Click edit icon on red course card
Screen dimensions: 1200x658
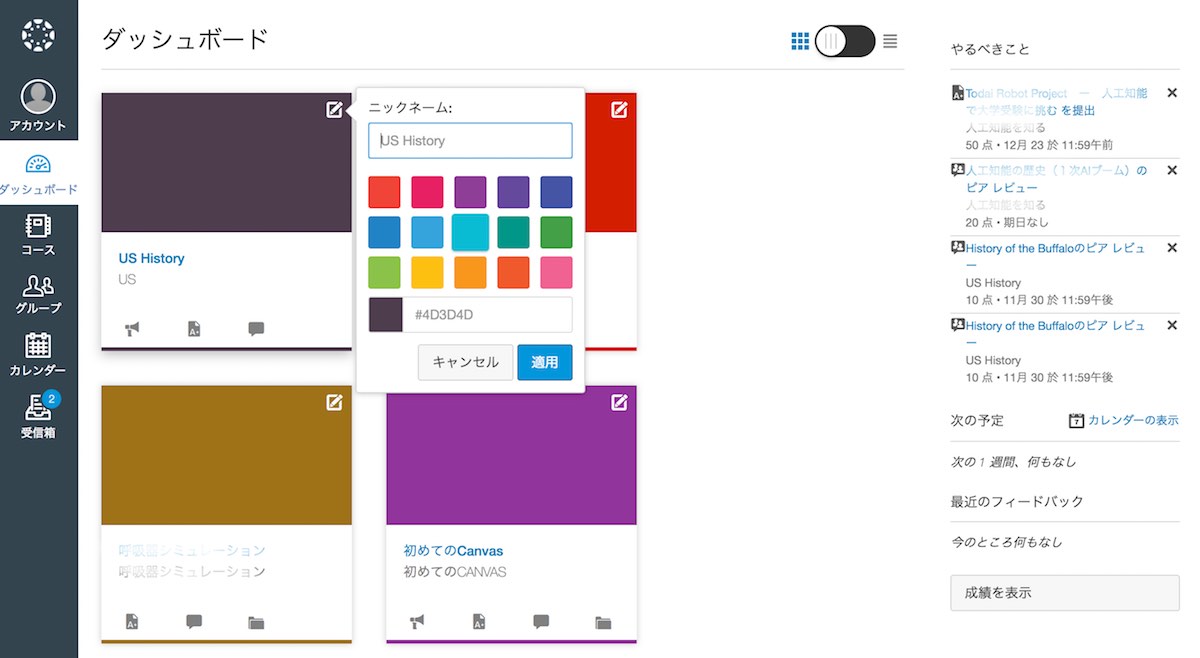[x=619, y=110]
